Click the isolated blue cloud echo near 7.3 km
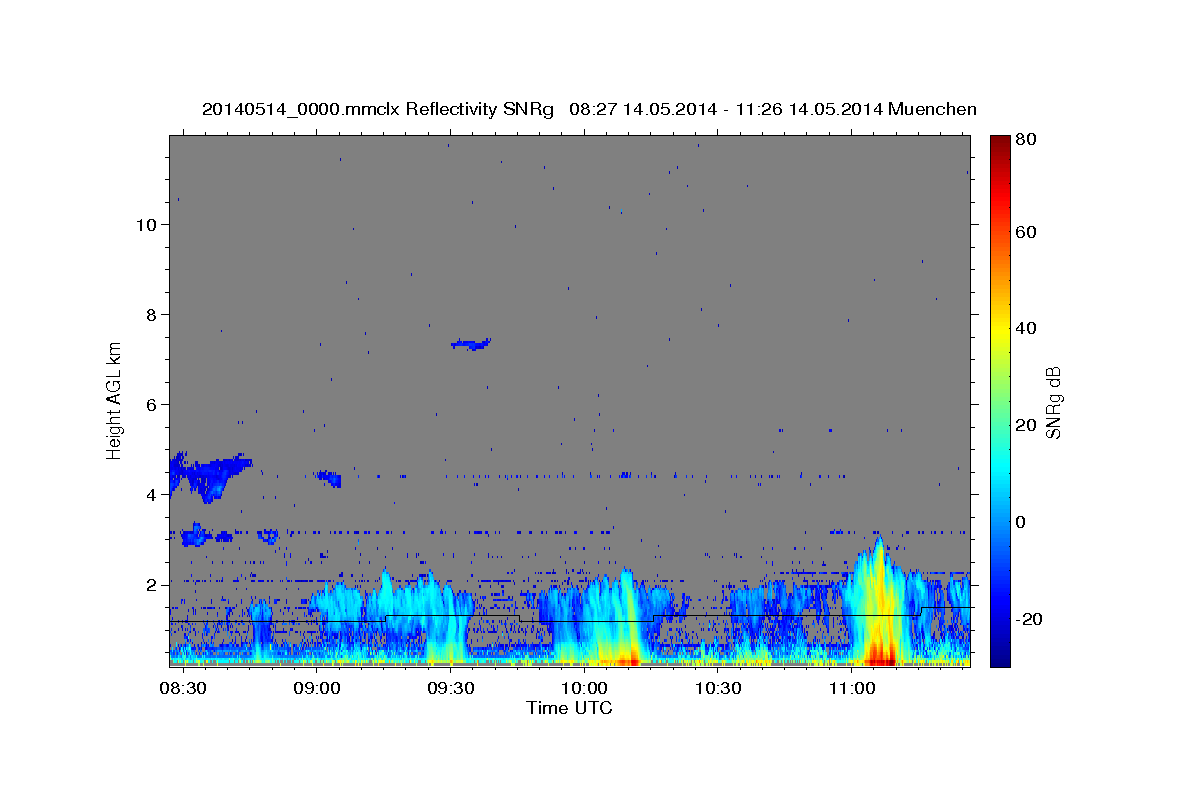The height and width of the screenshot is (800, 1200). click(471, 344)
